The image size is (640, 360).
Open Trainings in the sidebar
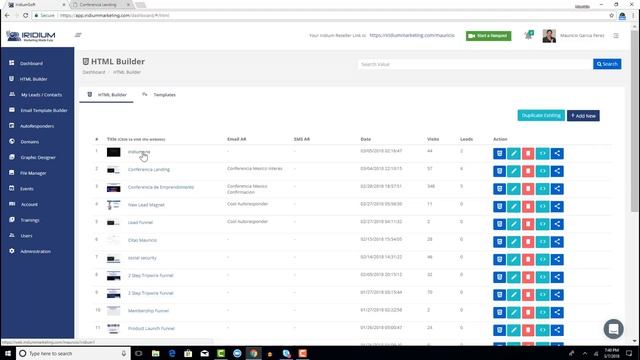point(30,220)
